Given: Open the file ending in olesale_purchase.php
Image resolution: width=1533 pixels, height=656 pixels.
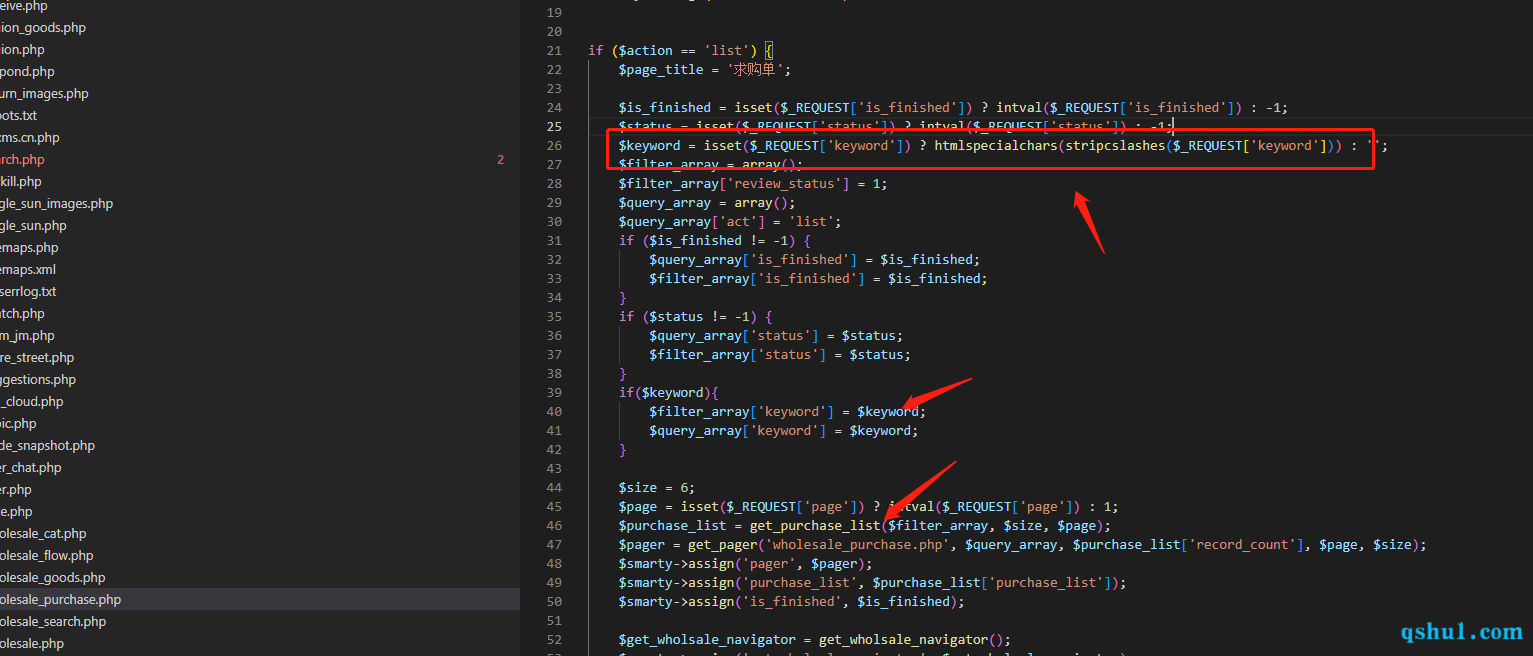Looking at the screenshot, I should click(x=60, y=600).
